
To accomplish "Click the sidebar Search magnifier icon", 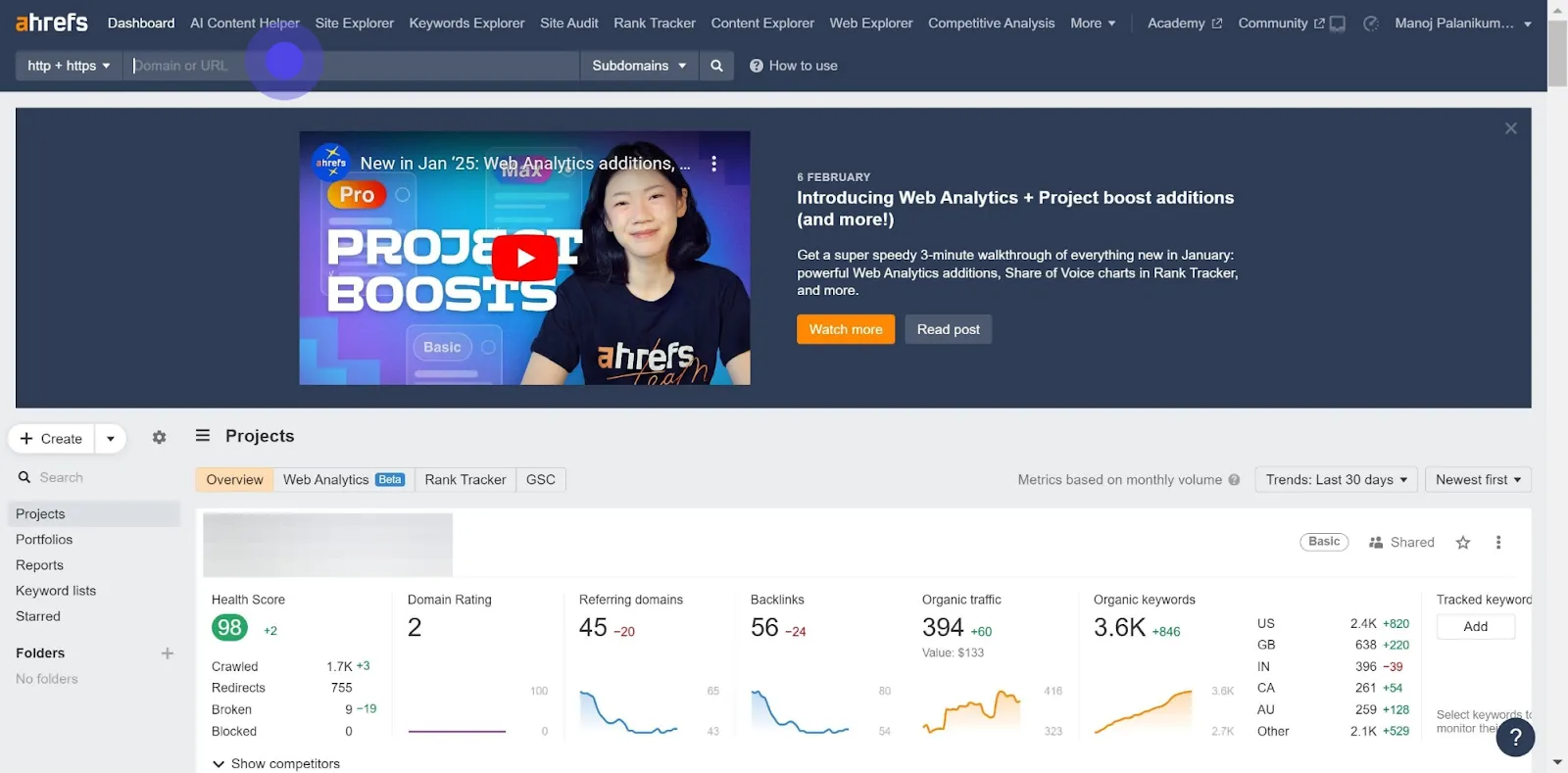I will 24,477.
